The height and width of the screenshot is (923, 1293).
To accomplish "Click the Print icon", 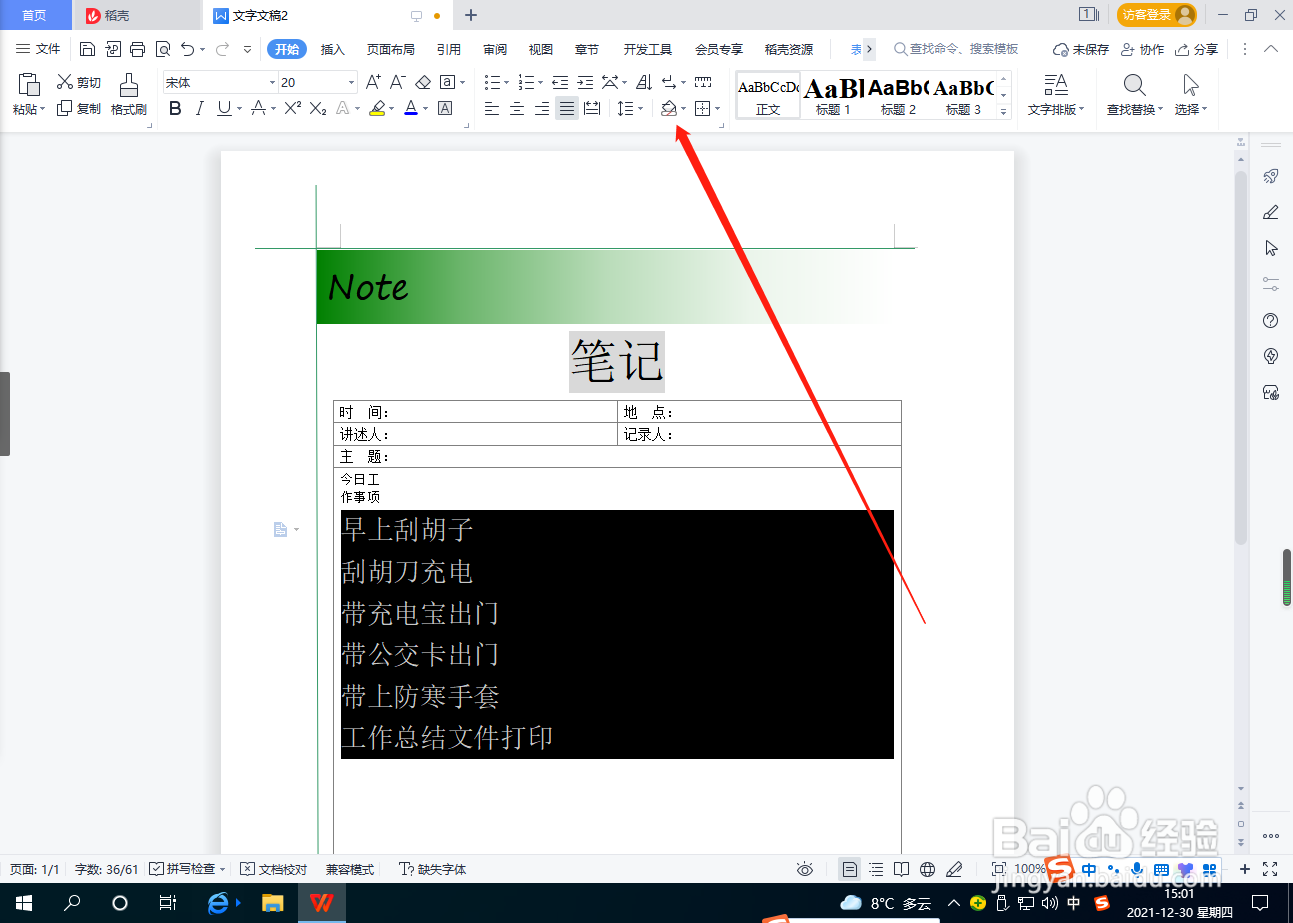I will click(x=138, y=49).
